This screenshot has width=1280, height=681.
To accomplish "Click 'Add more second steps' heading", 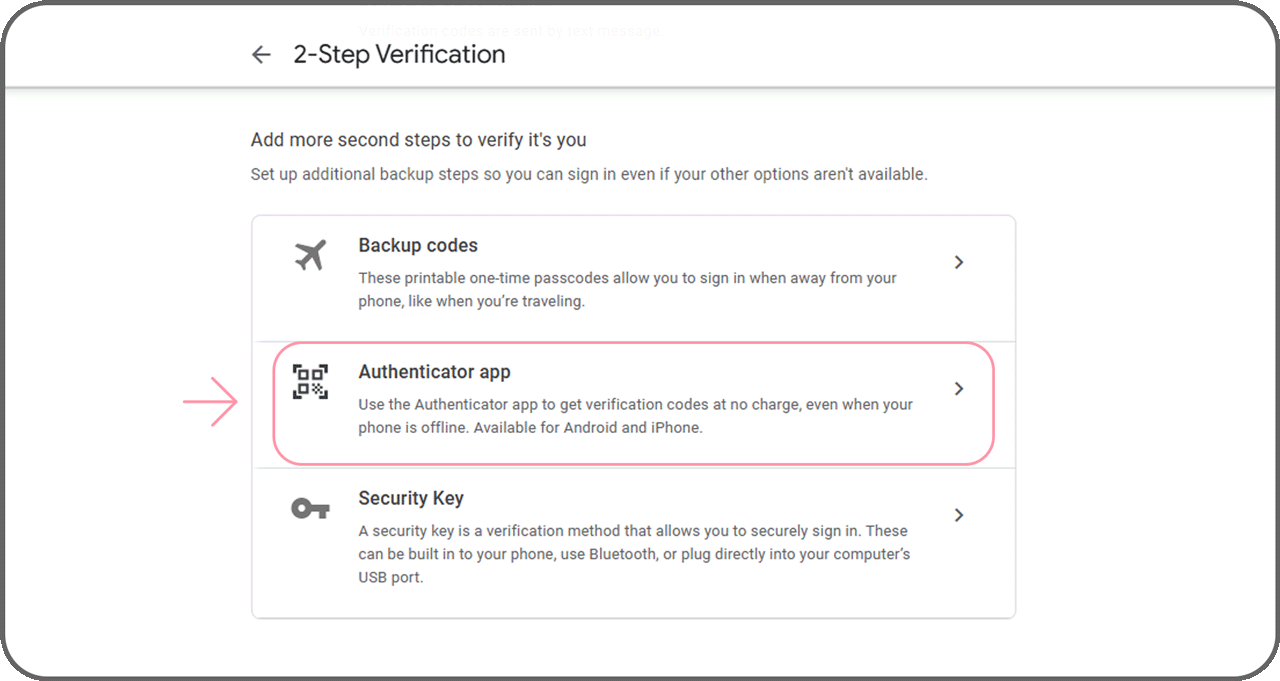I will 418,140.
